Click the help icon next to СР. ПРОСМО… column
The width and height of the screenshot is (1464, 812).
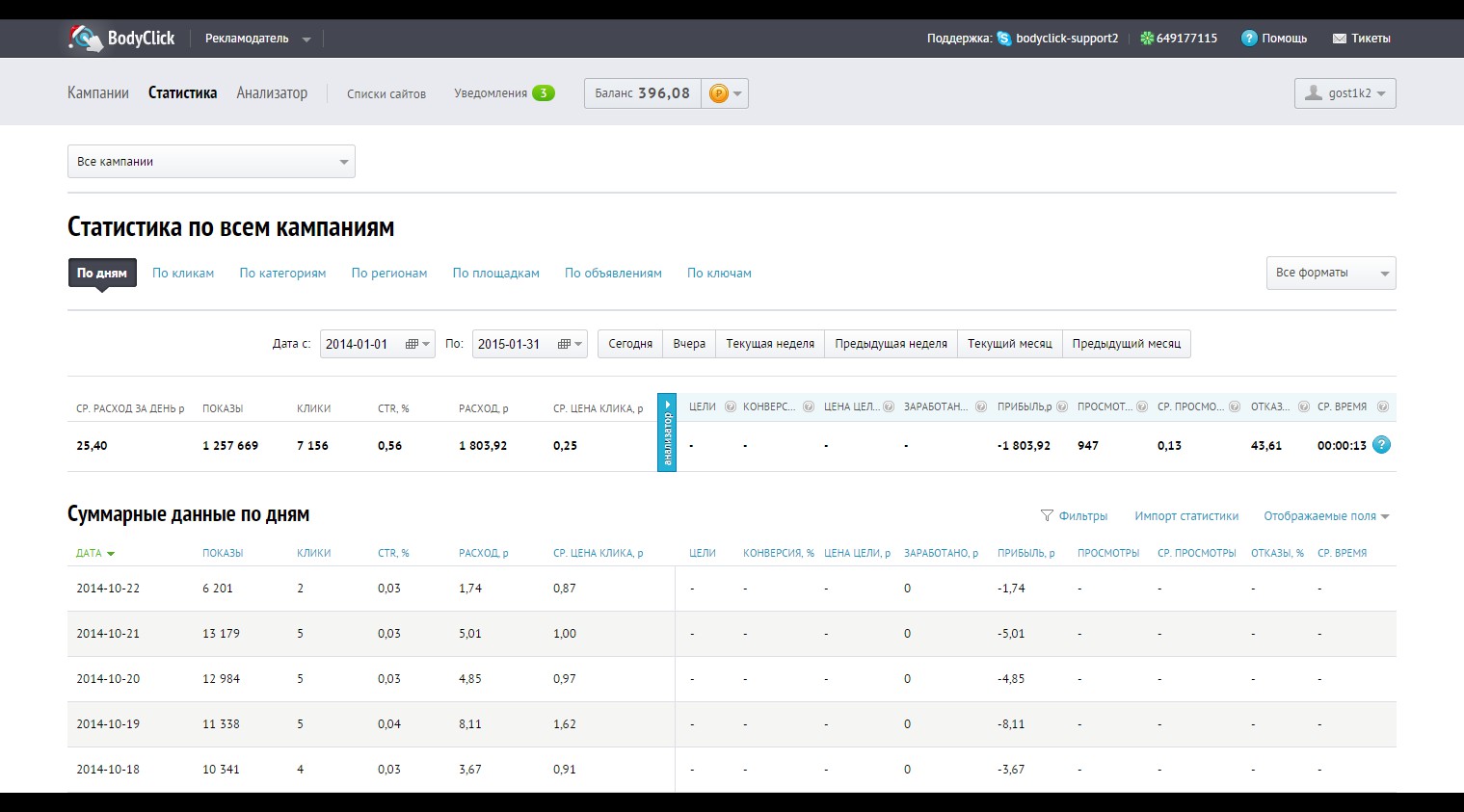pos(1234,406)
